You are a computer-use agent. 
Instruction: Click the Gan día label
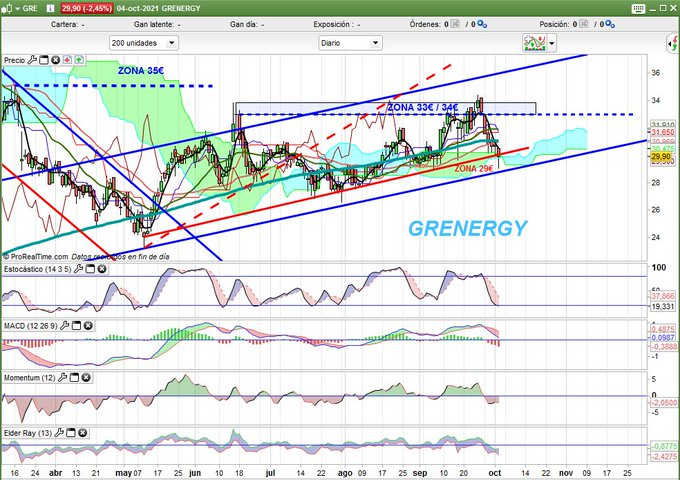coord(243,25)
